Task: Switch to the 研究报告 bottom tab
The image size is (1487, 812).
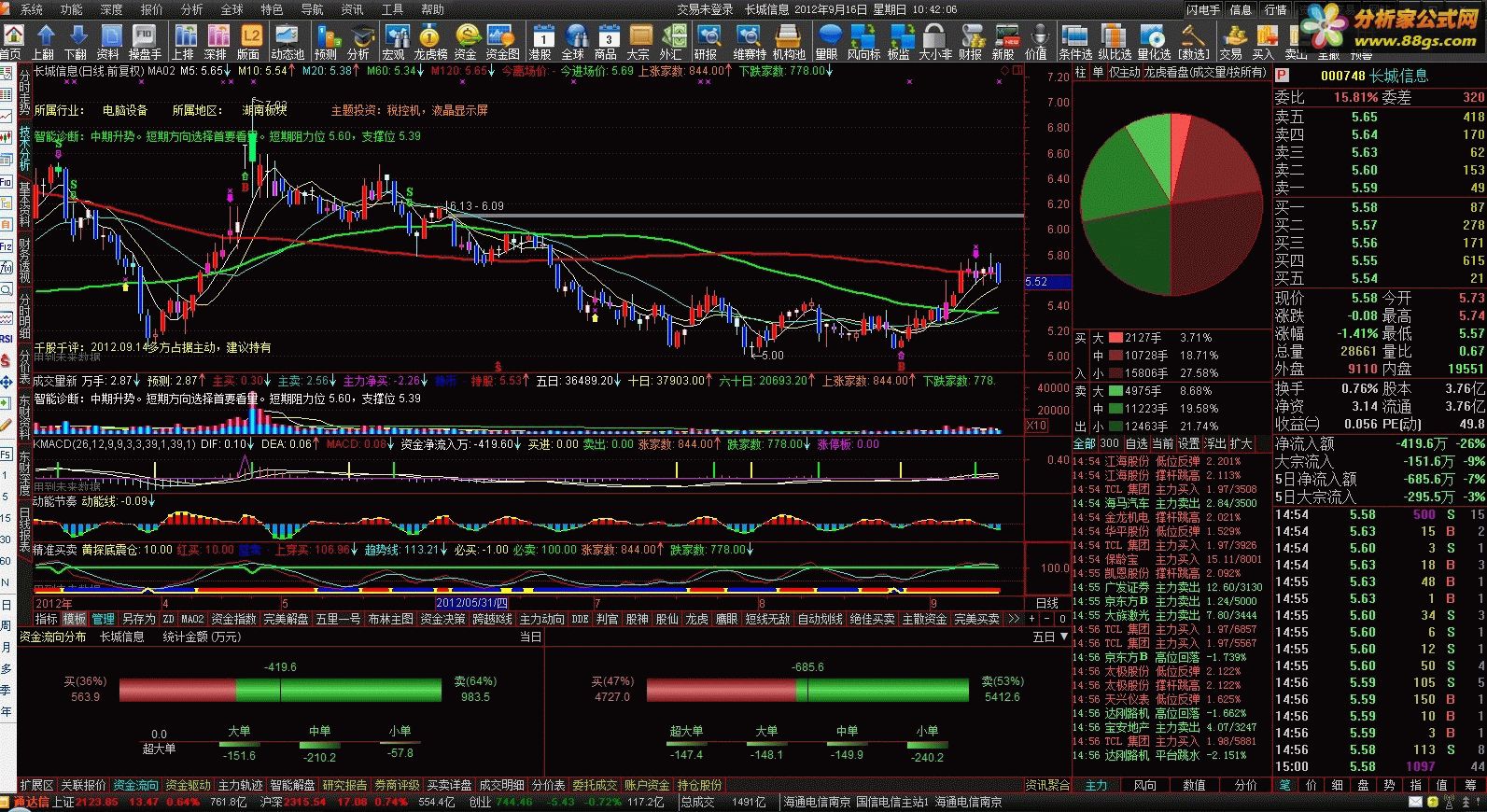Action: 345,786
